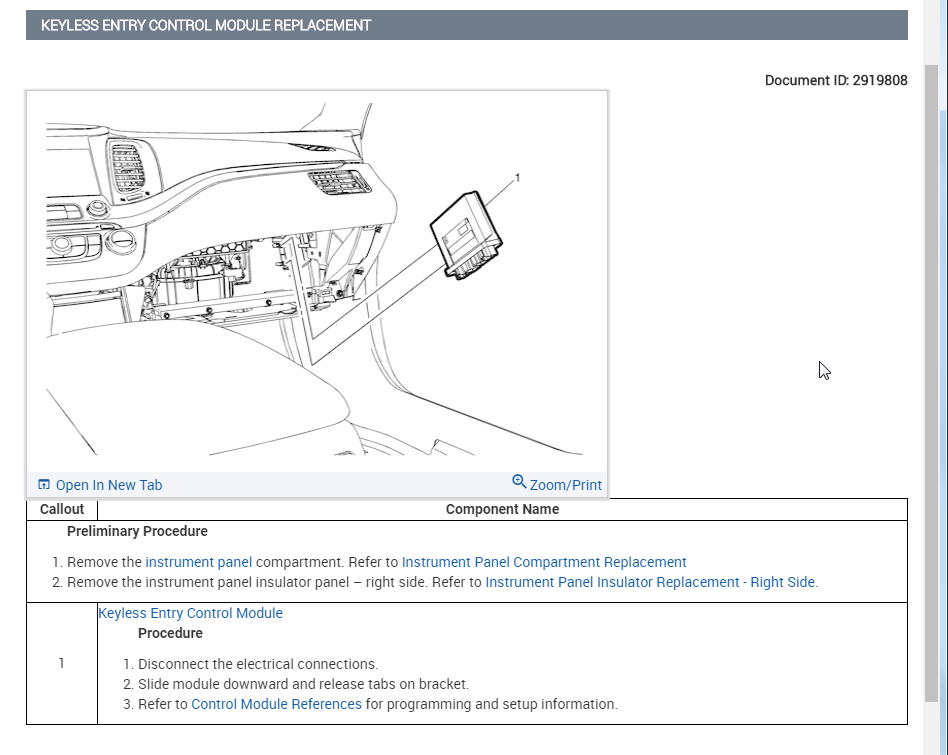Screen dimensions: 948x755
Task: Open Instrument Panel Insulator Replacement - Right Side
Action: click(x=651, y=582)
